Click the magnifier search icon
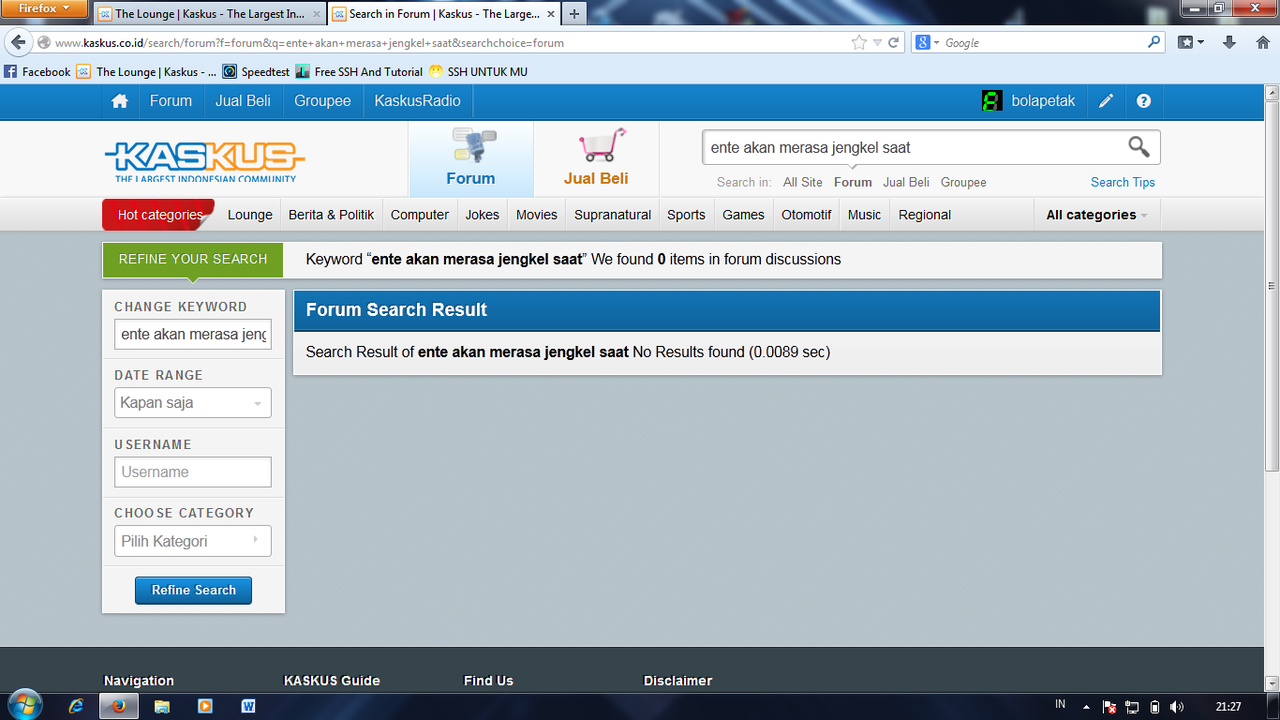 1138,147
